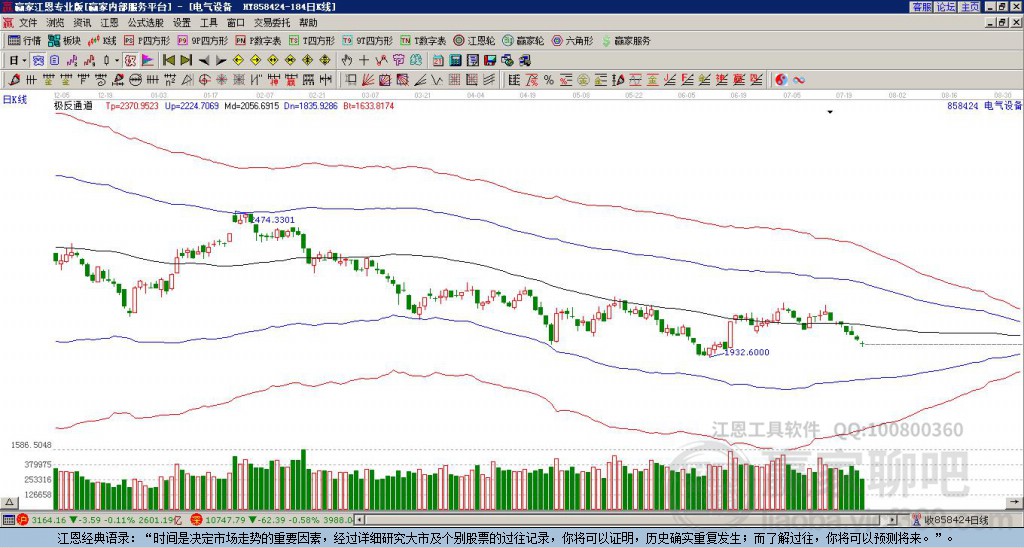Click the scrollbar left arrow near the index ticker

click(359, 520)
